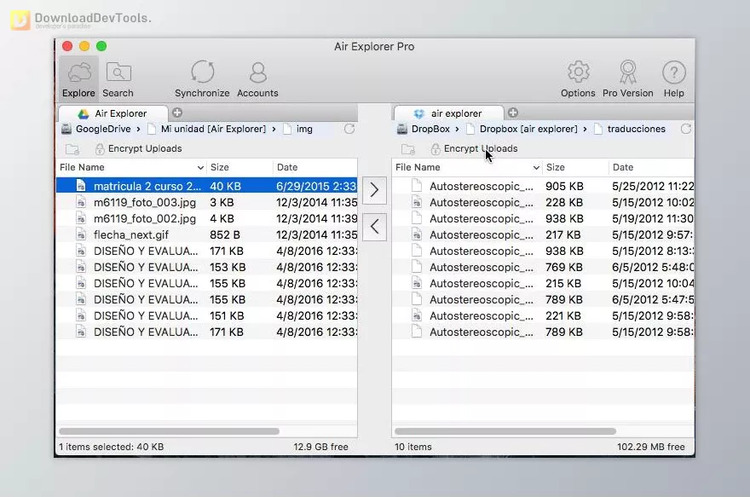750x497 pixels.
Task: Select the 228 KB Autostereoscopic file
Action: [543, 202]
